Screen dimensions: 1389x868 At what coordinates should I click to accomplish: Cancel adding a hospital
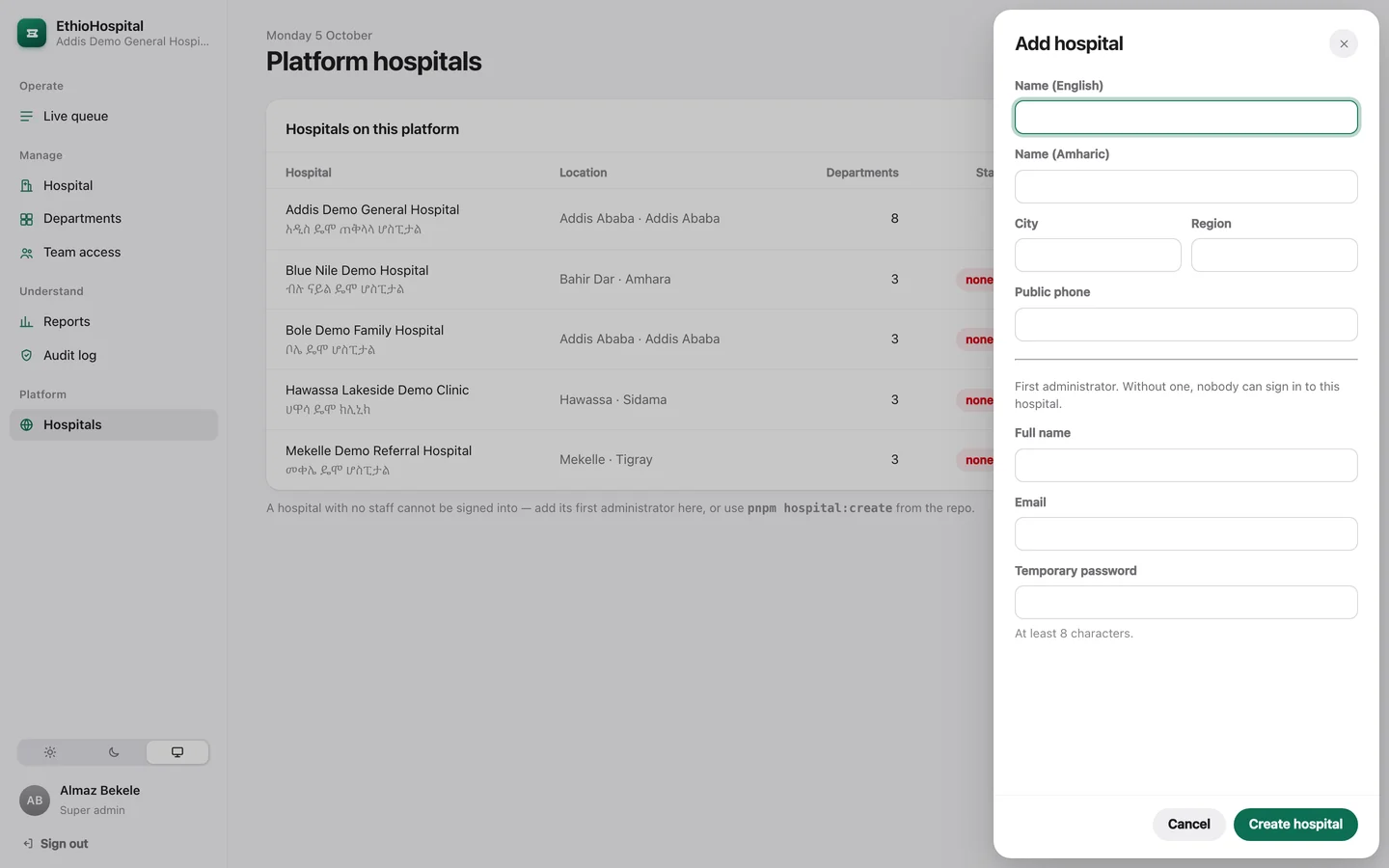pyautogui.click(x=1188, y=825)
